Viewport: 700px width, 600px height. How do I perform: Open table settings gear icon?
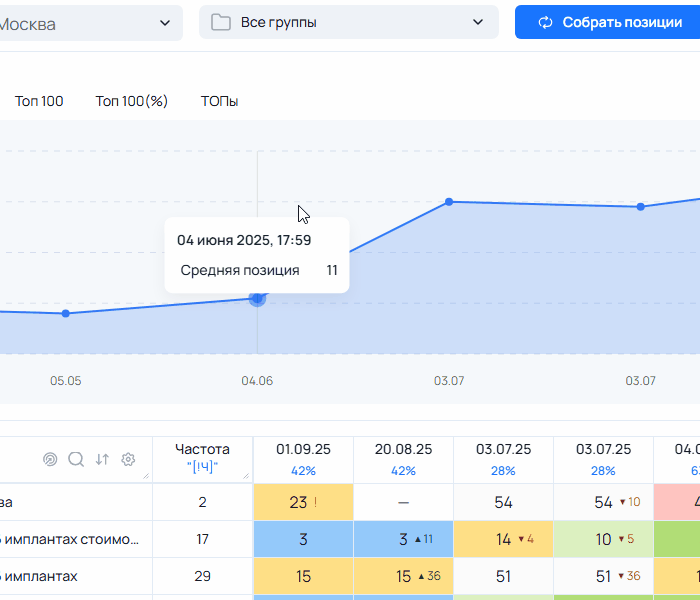(128, 459)
